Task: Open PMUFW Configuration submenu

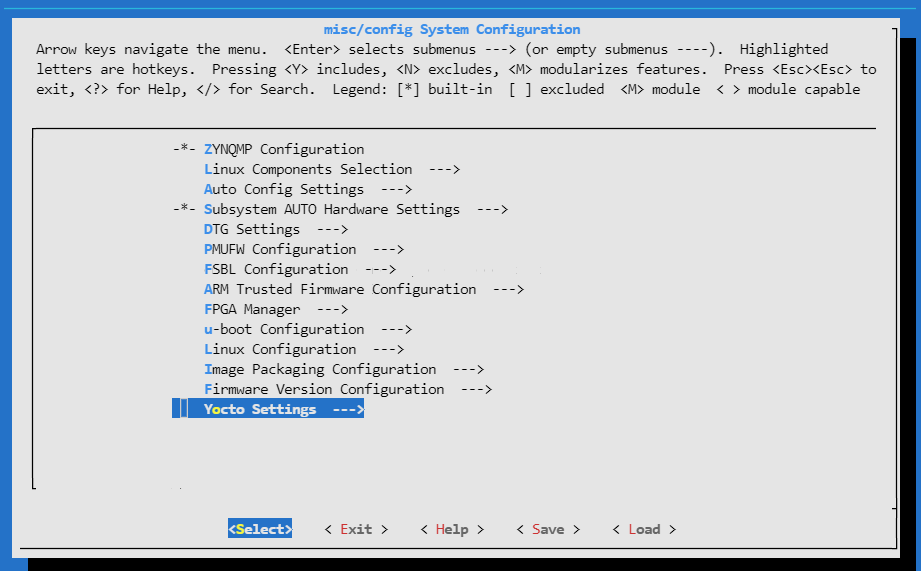Action: [x=304, y=249]
